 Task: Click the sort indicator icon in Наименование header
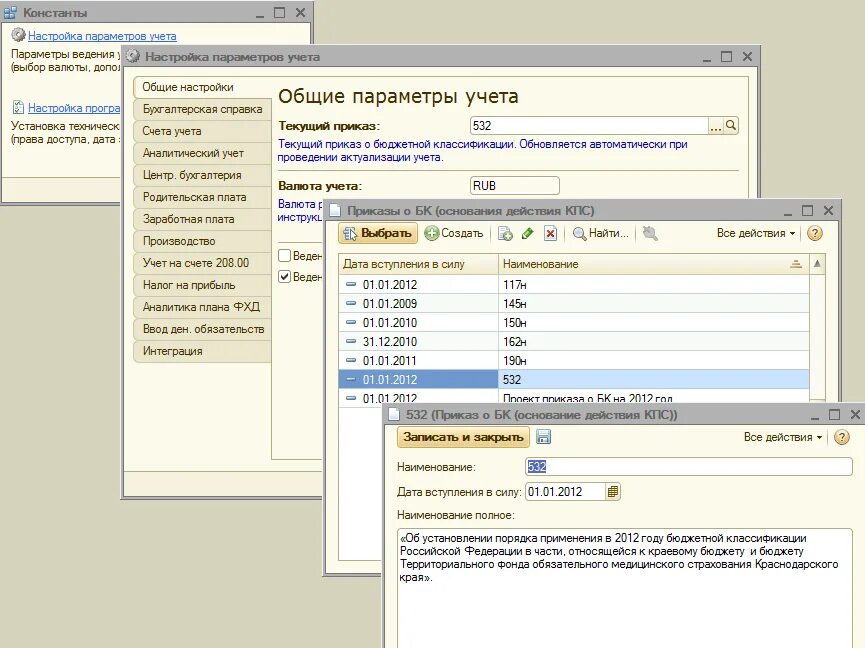coord(795,264)
